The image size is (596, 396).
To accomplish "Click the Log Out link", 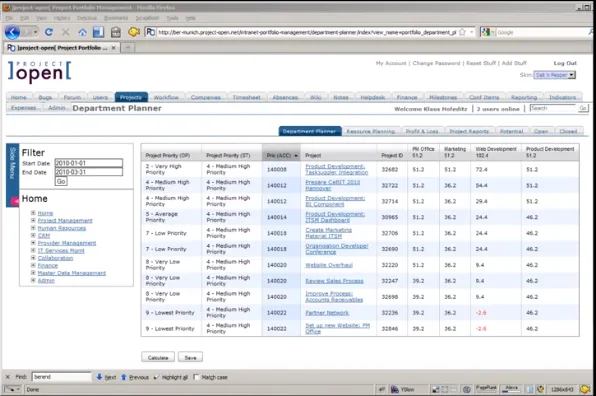I will click(565, 63).
